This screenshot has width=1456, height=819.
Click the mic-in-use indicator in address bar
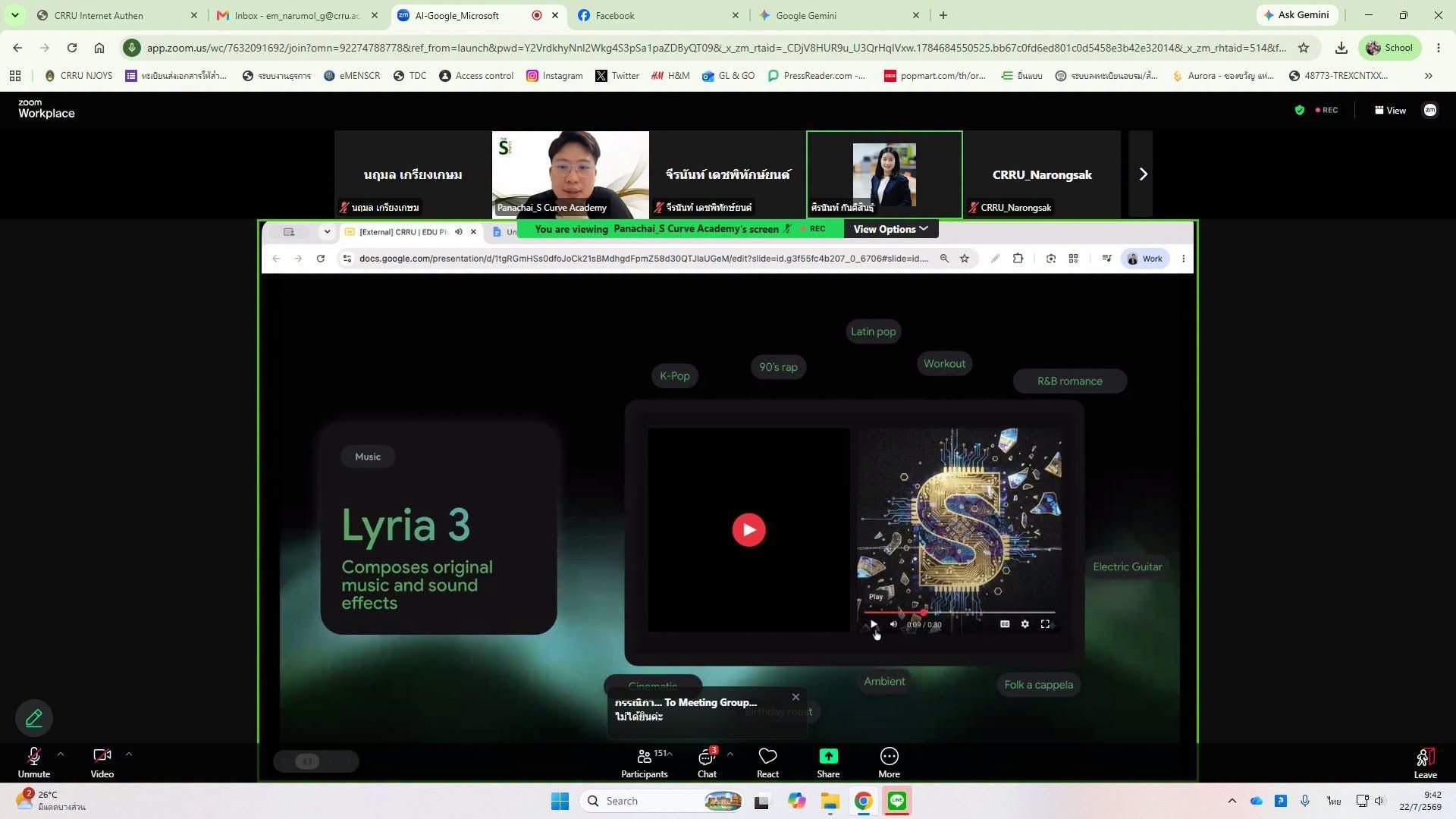click(132, 48)
